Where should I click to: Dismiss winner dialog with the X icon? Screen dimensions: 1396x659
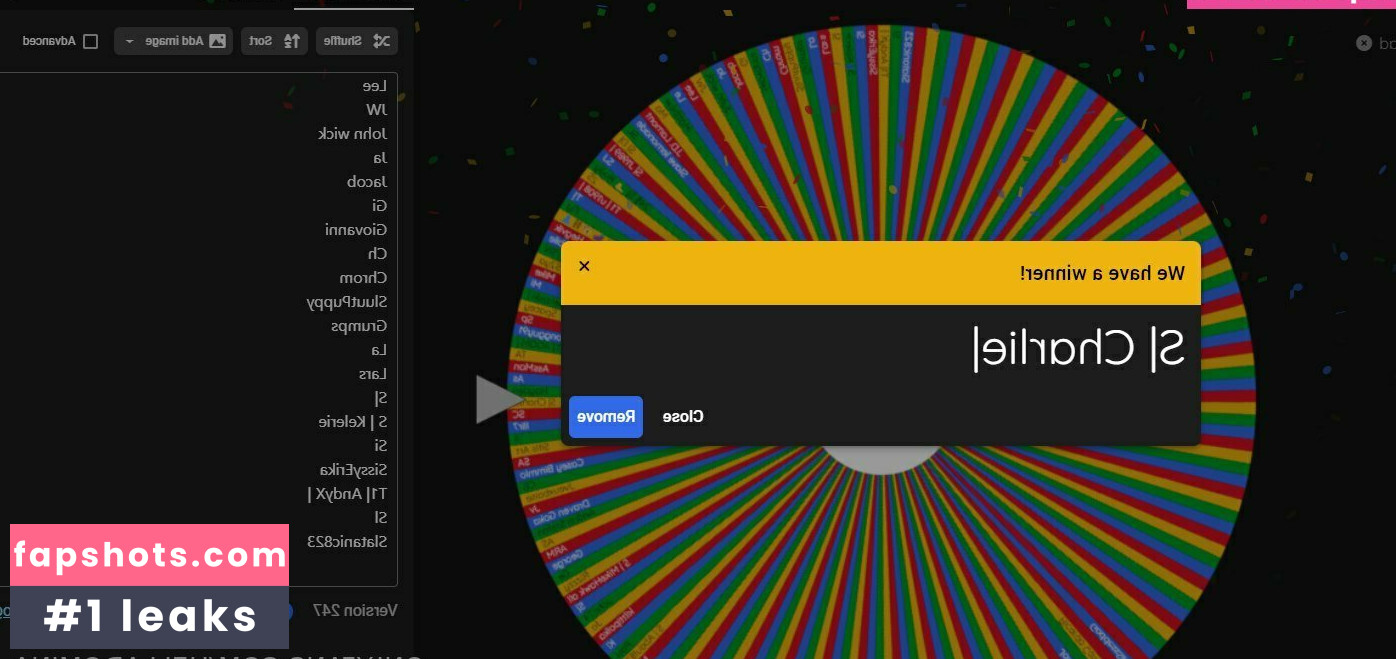585,266
